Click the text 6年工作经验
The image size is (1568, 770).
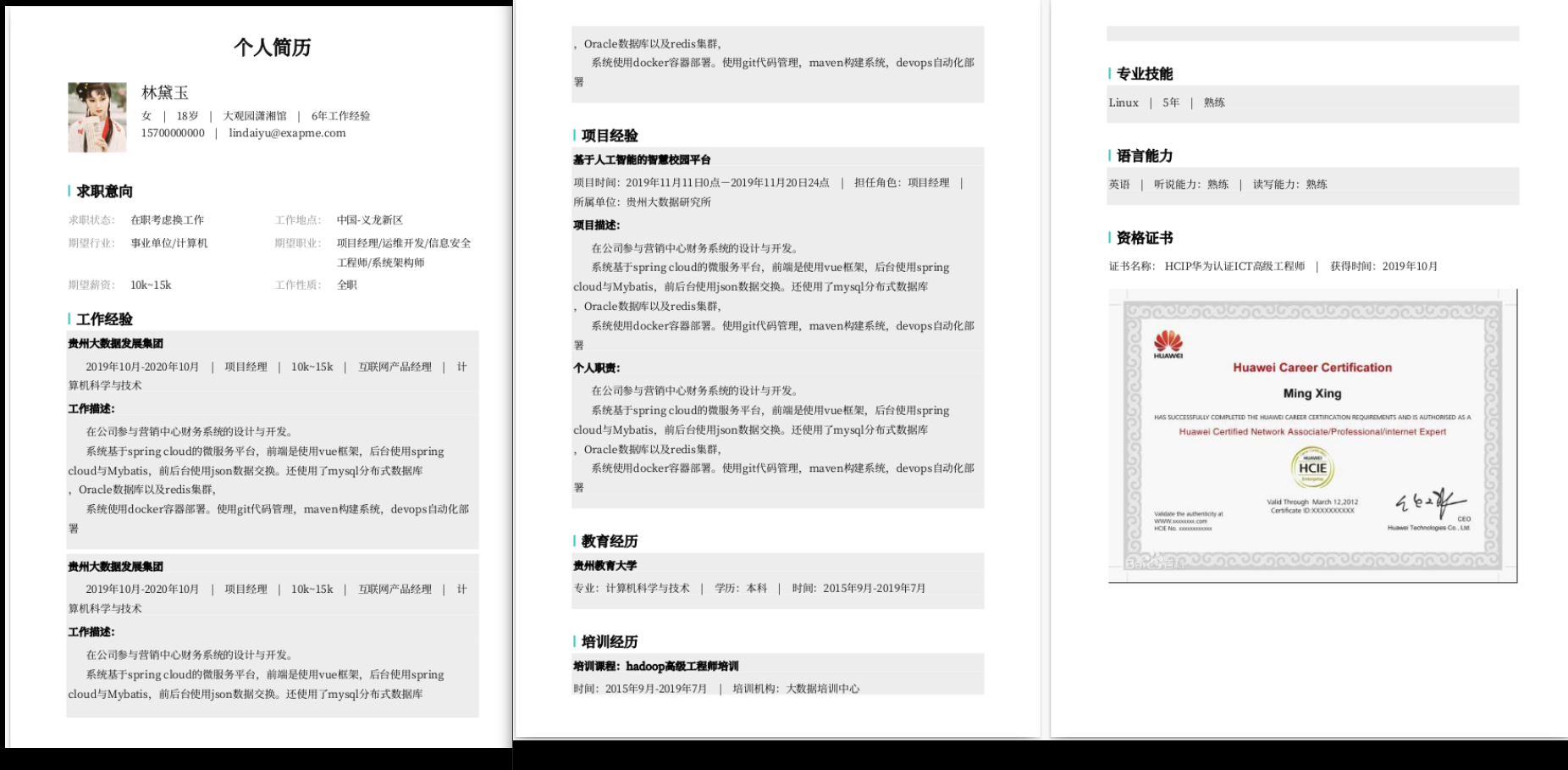(x=340, y=116)
